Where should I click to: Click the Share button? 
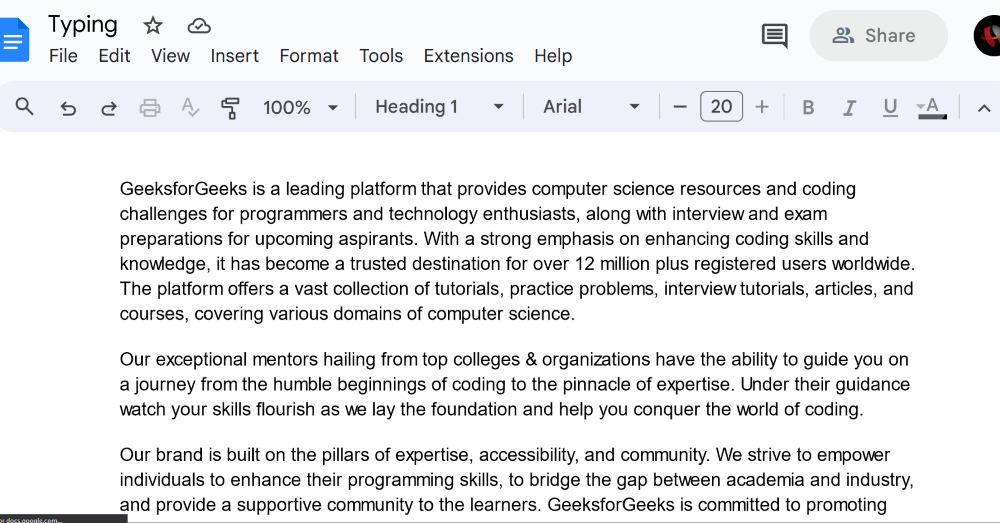click(x=877, y=36)
